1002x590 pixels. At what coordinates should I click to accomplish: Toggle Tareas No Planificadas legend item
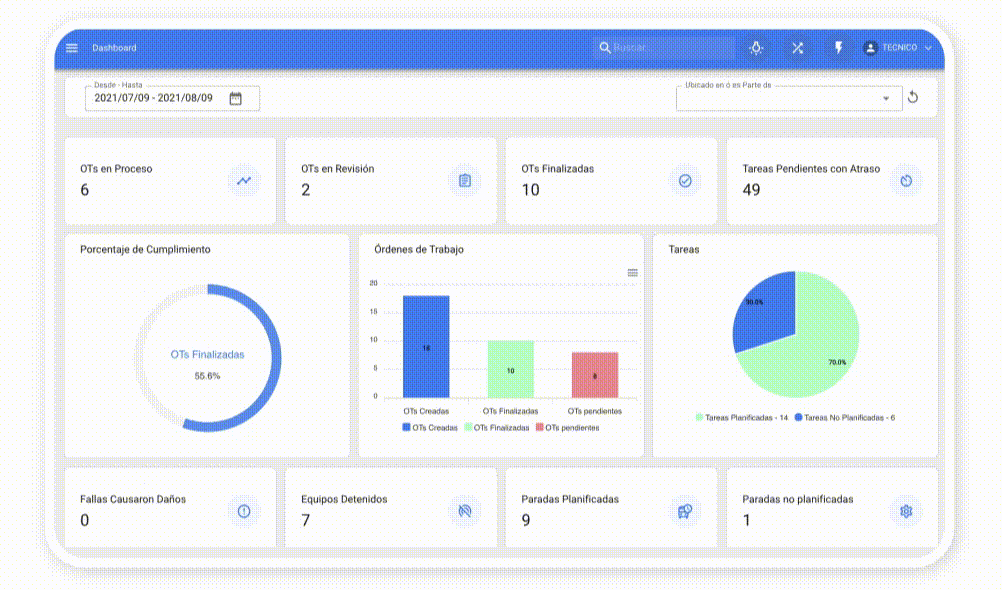(x=844, y=417)
